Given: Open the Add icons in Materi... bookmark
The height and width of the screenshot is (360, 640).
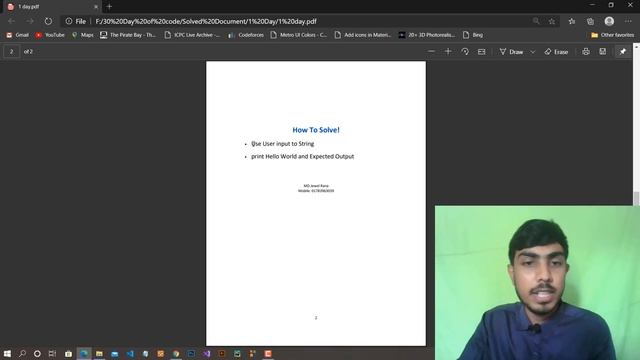Looking at the screenshot, I should coord(362,35).
